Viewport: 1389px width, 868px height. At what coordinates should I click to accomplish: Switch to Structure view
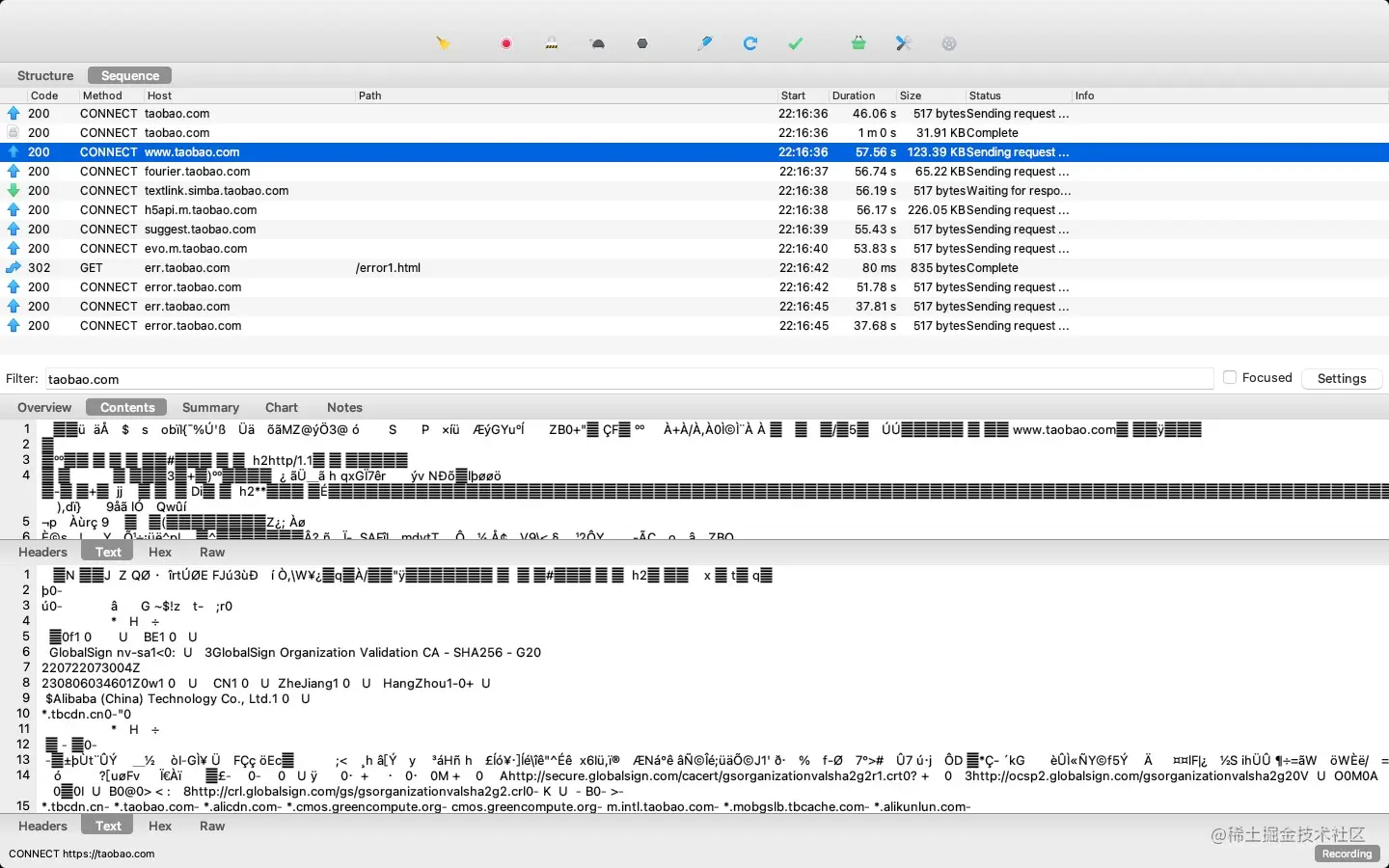(45, 75)
